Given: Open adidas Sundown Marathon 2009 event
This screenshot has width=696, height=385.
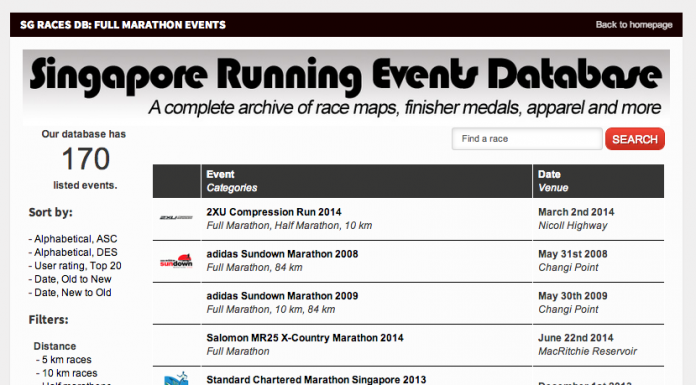Looking at the screenshot, I should tap(282, 296).
